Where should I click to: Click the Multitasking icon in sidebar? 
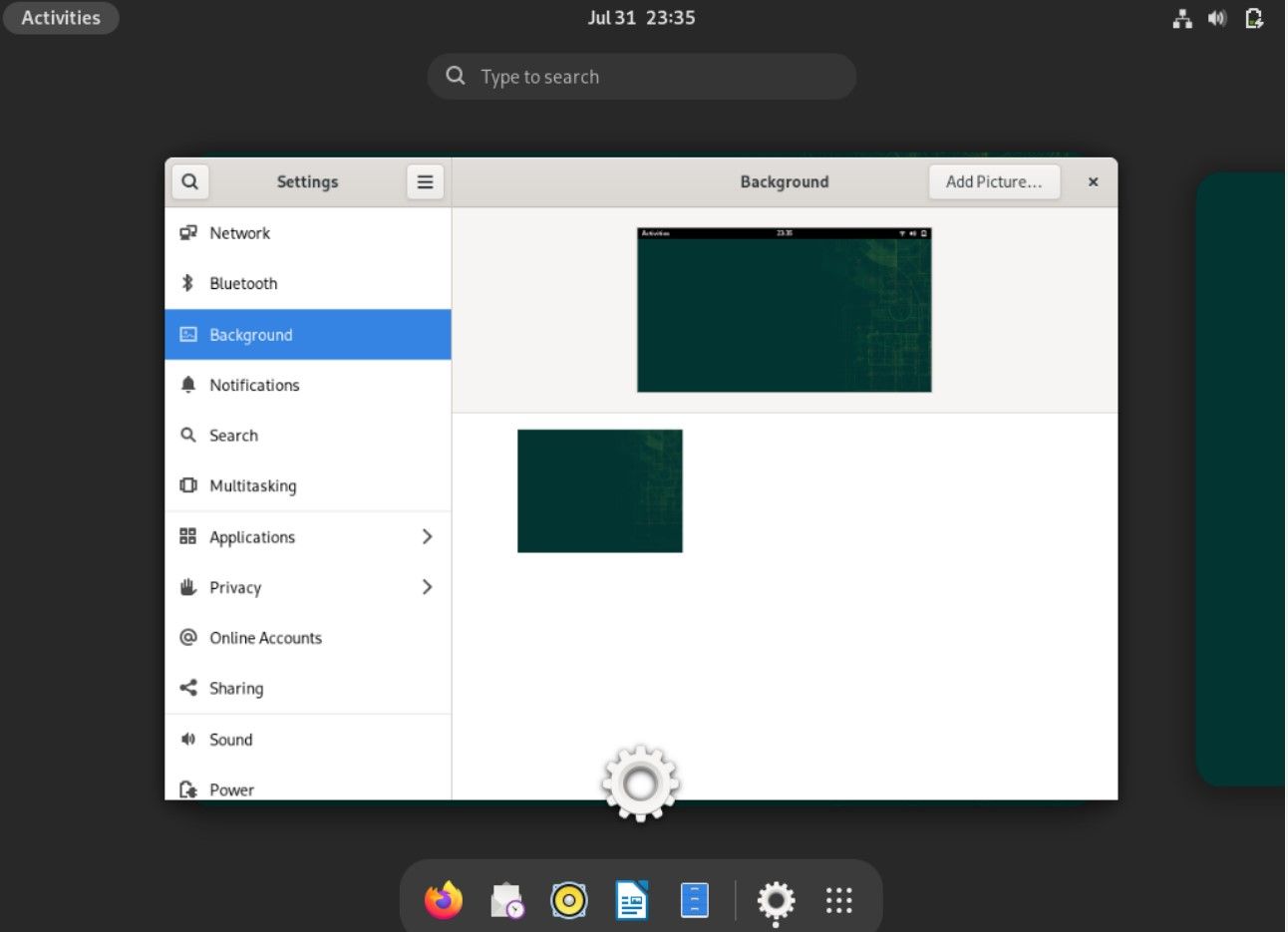tap(187, 485)
